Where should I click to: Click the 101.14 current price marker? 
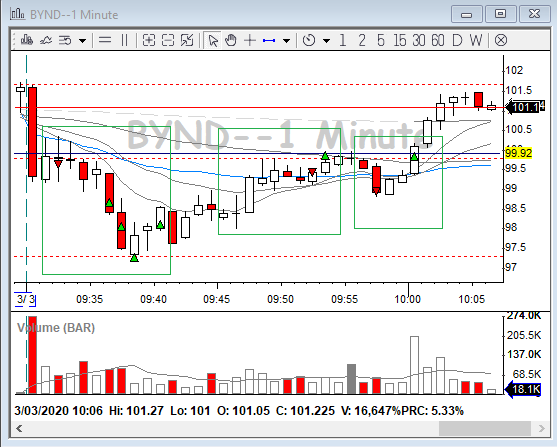(525, 107)
